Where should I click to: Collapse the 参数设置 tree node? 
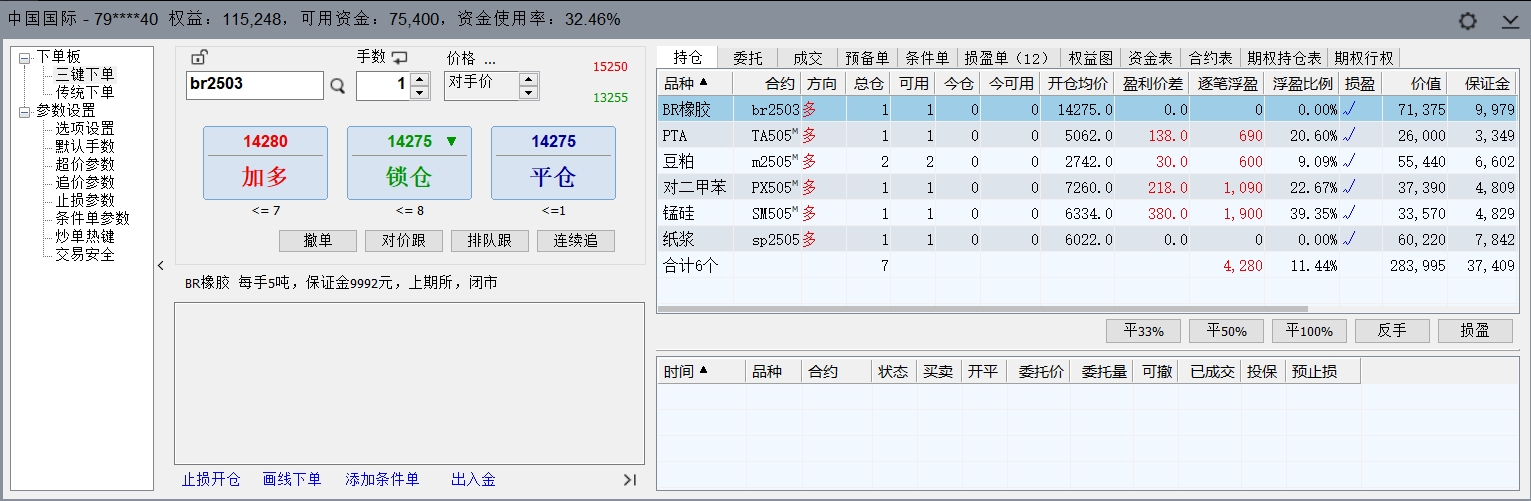click(x=24, y=111)
